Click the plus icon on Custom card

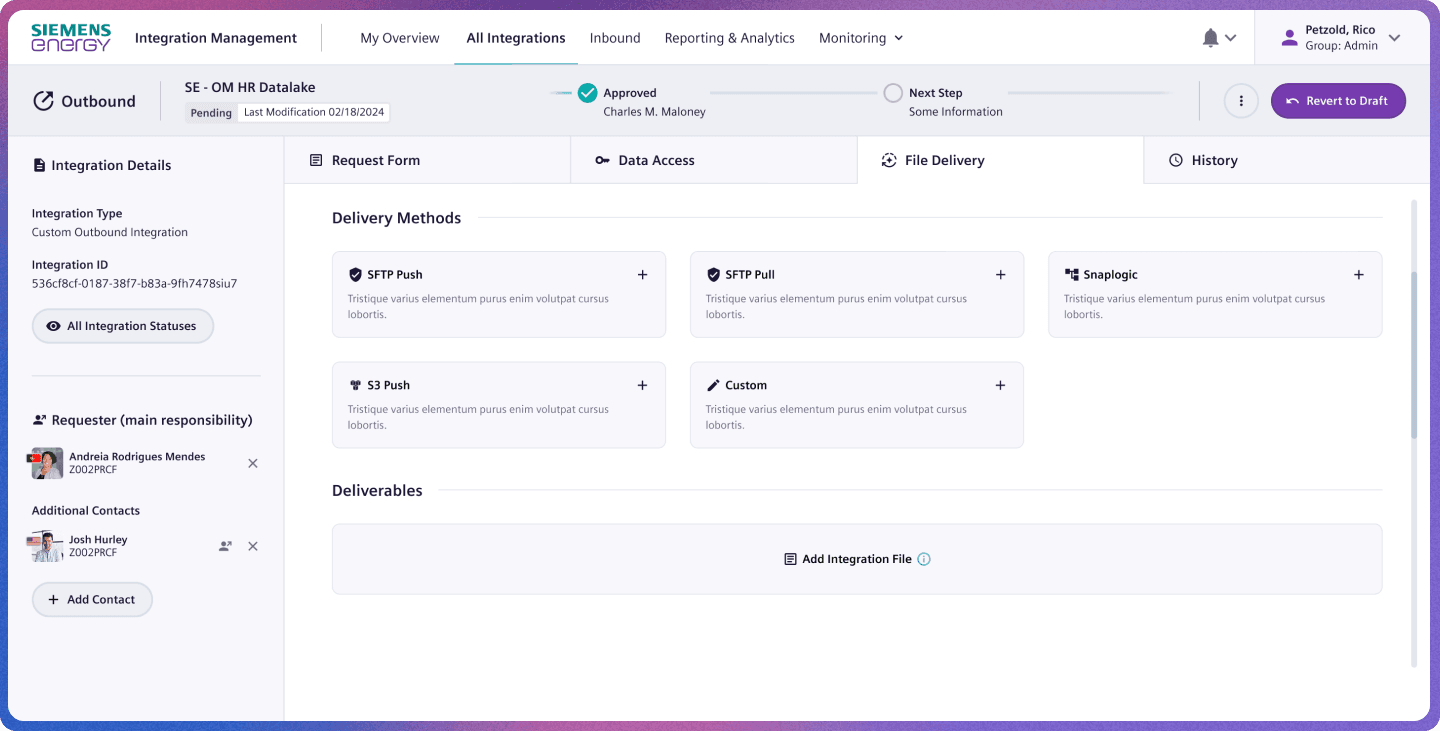1000,386
